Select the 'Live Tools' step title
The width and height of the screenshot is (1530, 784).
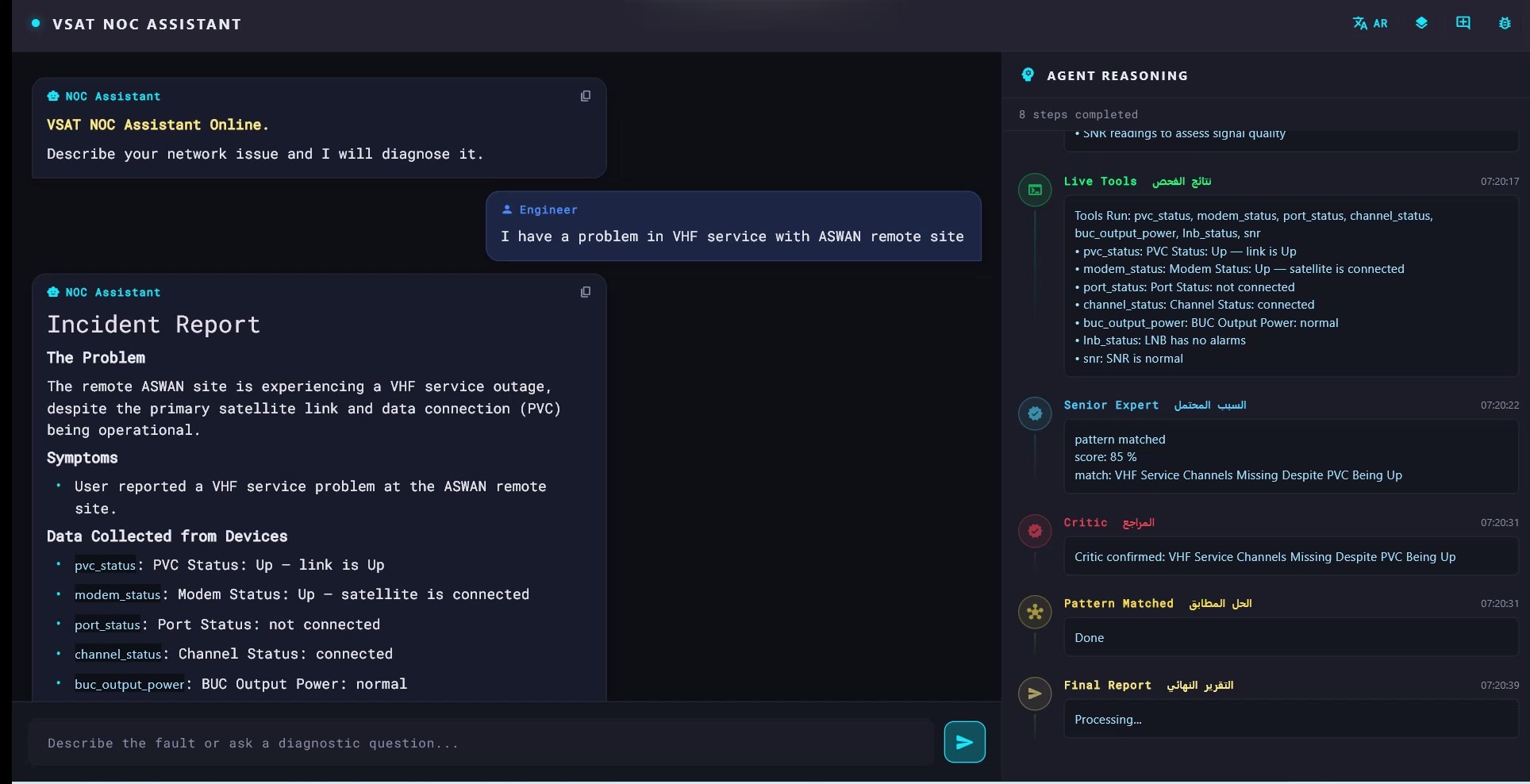pos(1100,181)
